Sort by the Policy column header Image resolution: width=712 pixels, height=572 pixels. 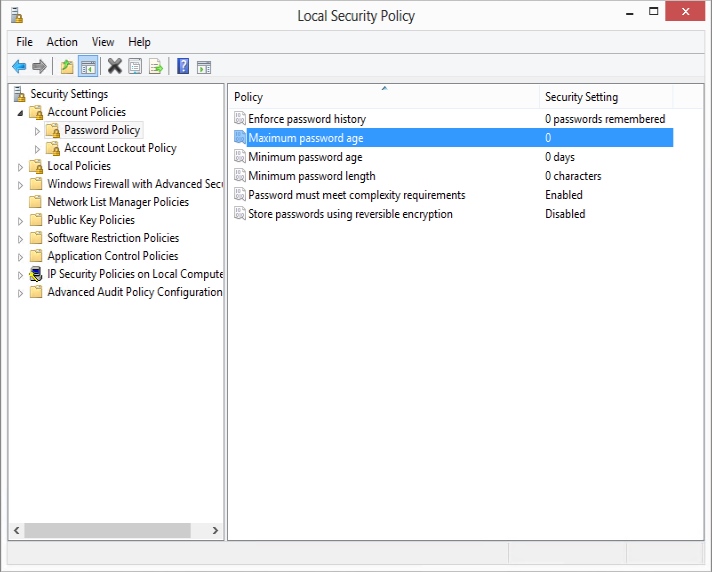[x=384, y=97]
